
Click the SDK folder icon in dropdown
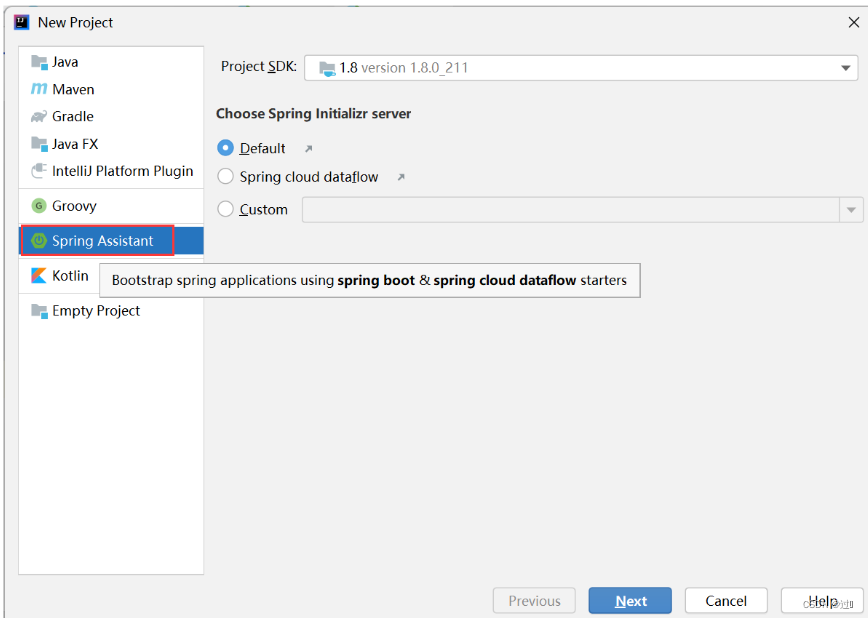(x=327, y=69)
